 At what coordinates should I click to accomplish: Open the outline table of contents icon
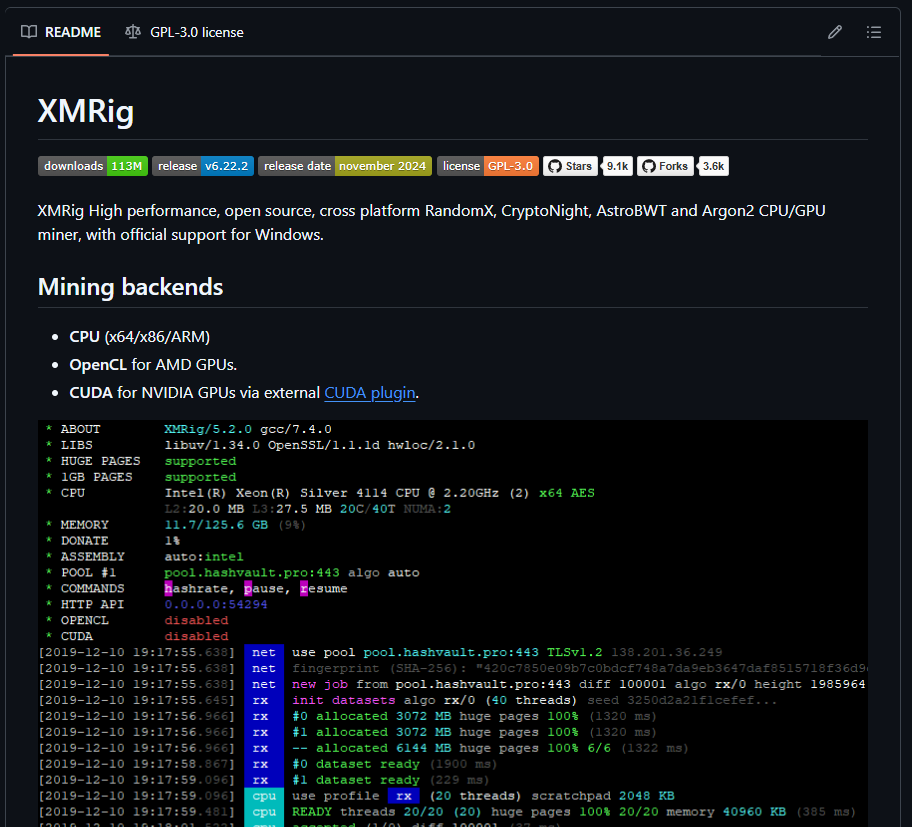point(874,32)
